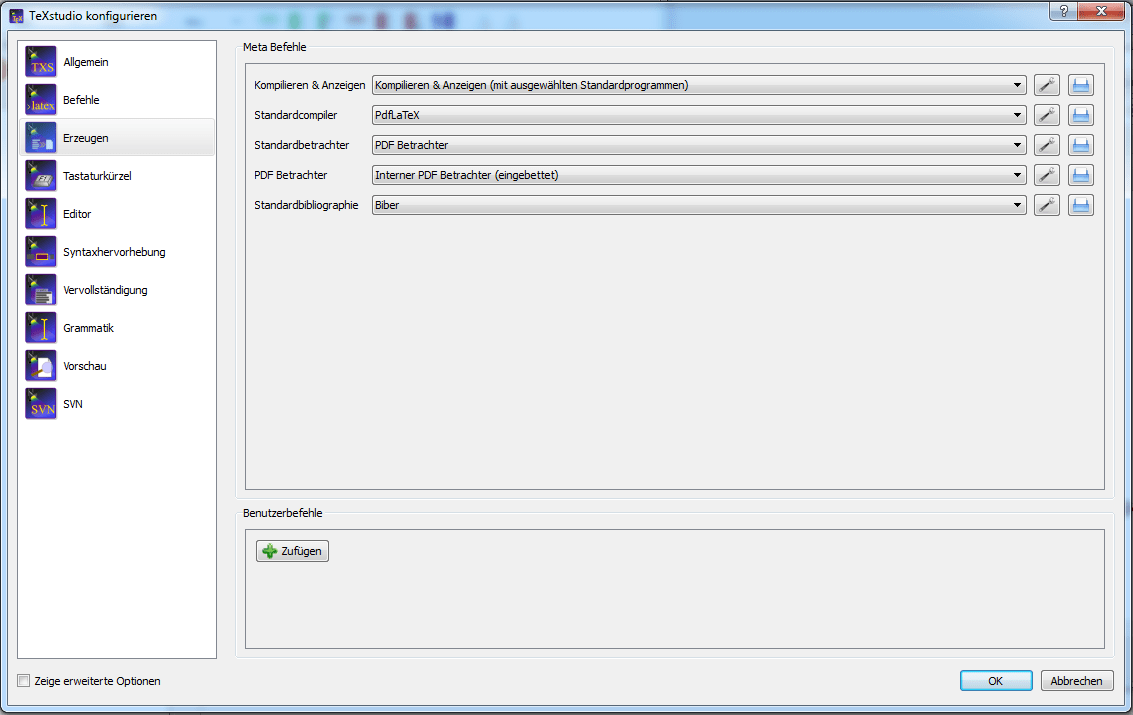Open the Standardcompiler PdfLaTeX dropdown

click(x=699, y=115)
